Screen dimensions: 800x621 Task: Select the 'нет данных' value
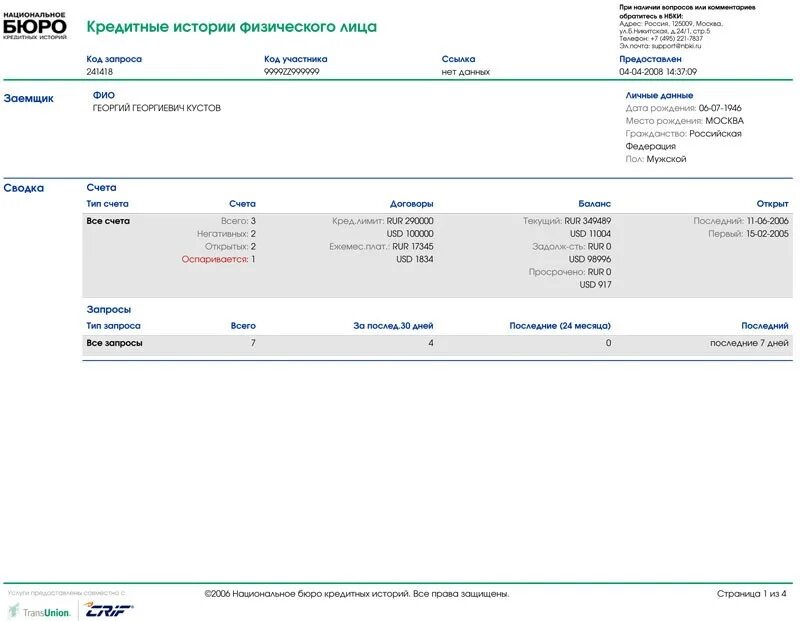tap(465, 72)
